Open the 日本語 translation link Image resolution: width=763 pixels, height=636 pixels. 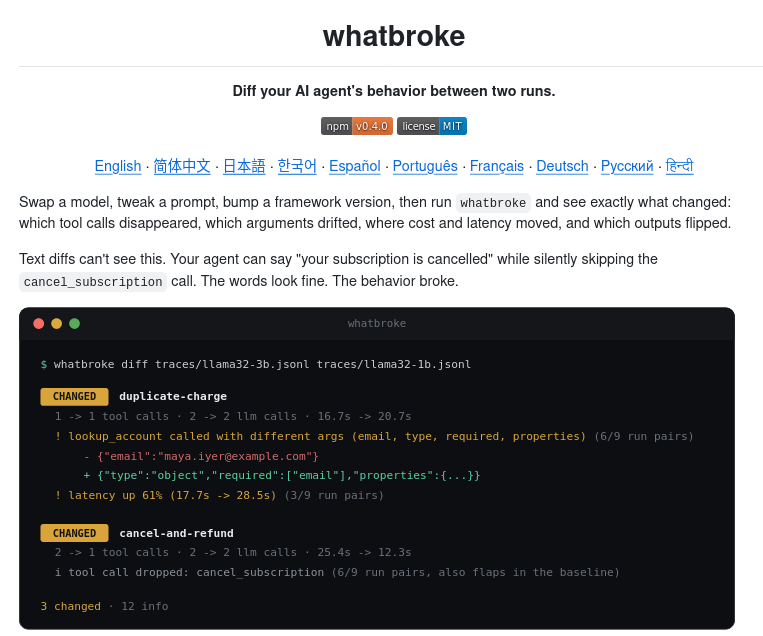coord(244,166)
